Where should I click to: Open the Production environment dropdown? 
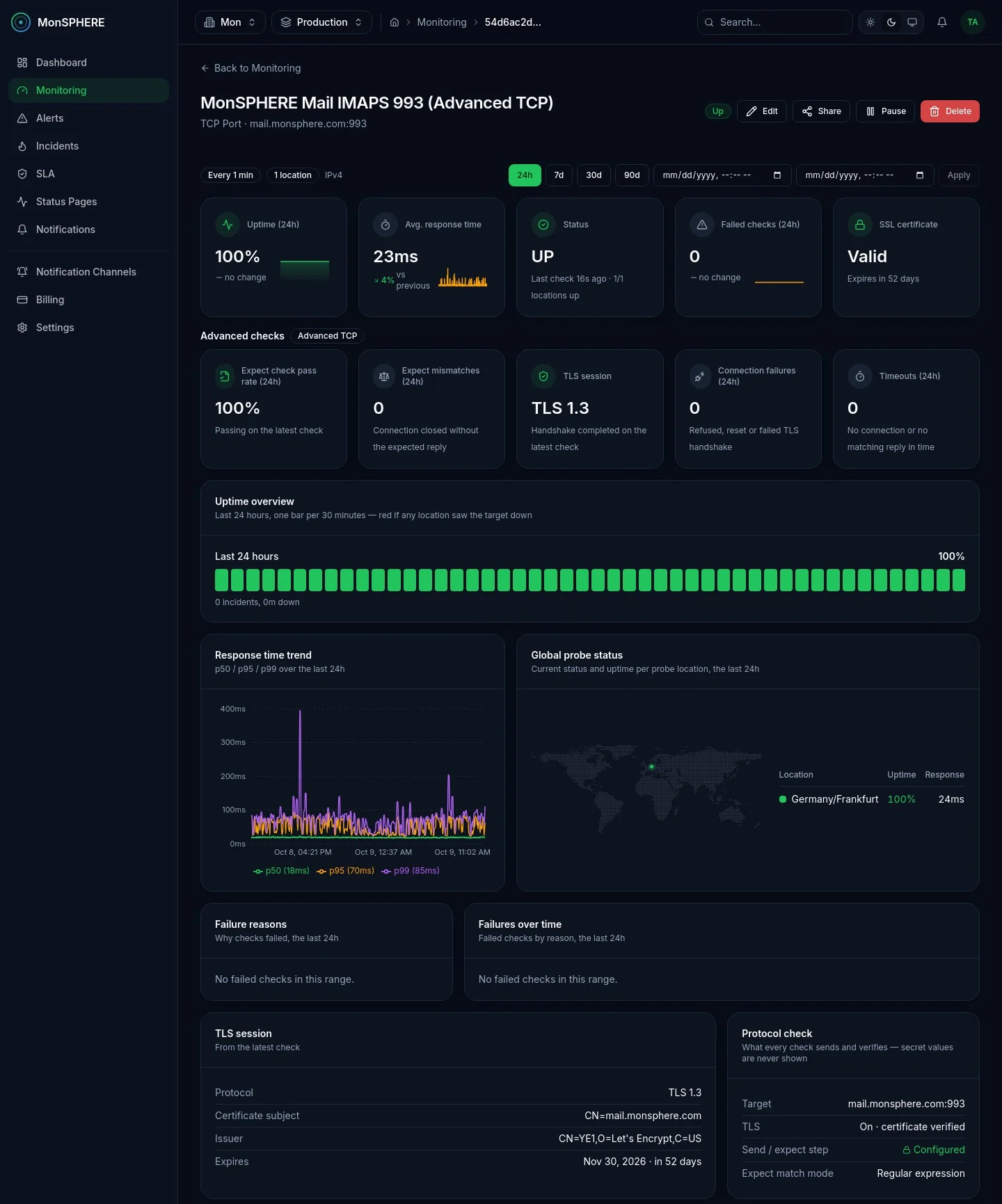(x=321, y=22)
